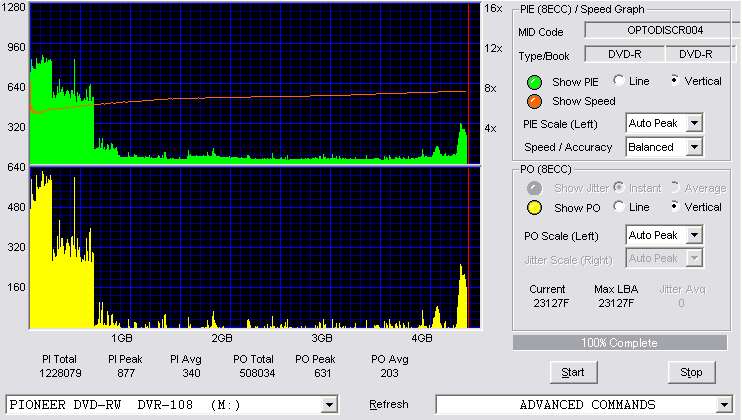Click the PO Peak value 631
This screenshot has height=420, width=742.
click(322, 373)
